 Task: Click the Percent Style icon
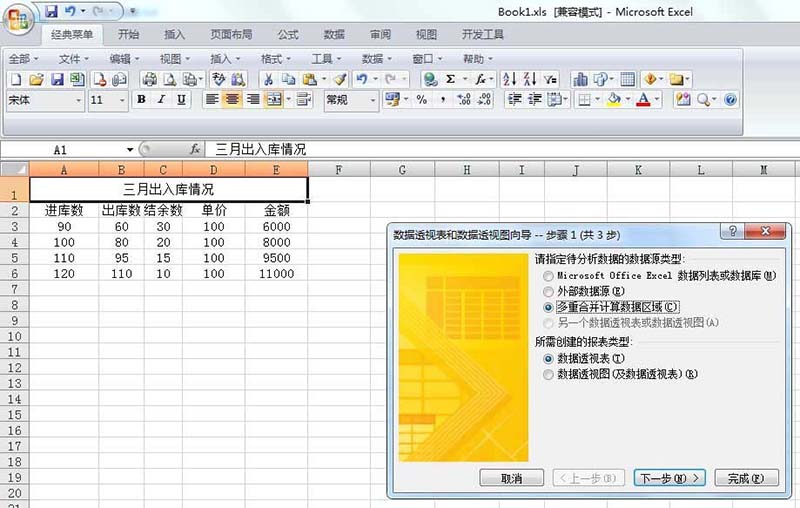click(421, 99)
